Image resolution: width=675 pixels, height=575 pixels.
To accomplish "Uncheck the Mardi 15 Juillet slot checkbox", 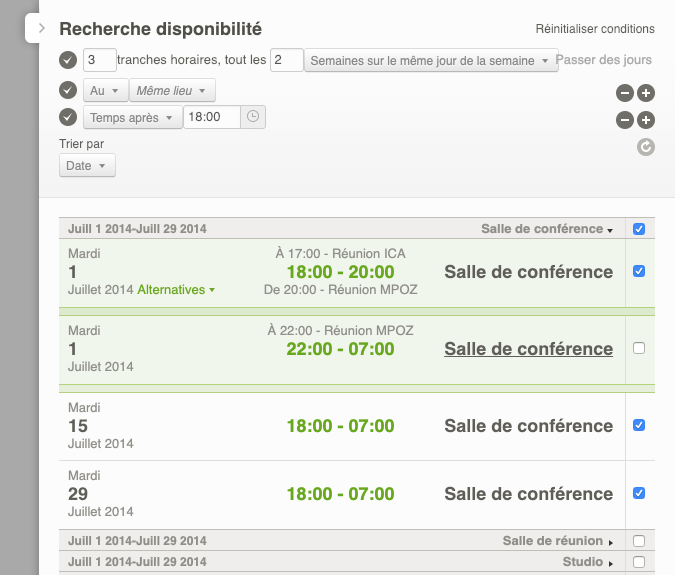I will coord(639,425).
